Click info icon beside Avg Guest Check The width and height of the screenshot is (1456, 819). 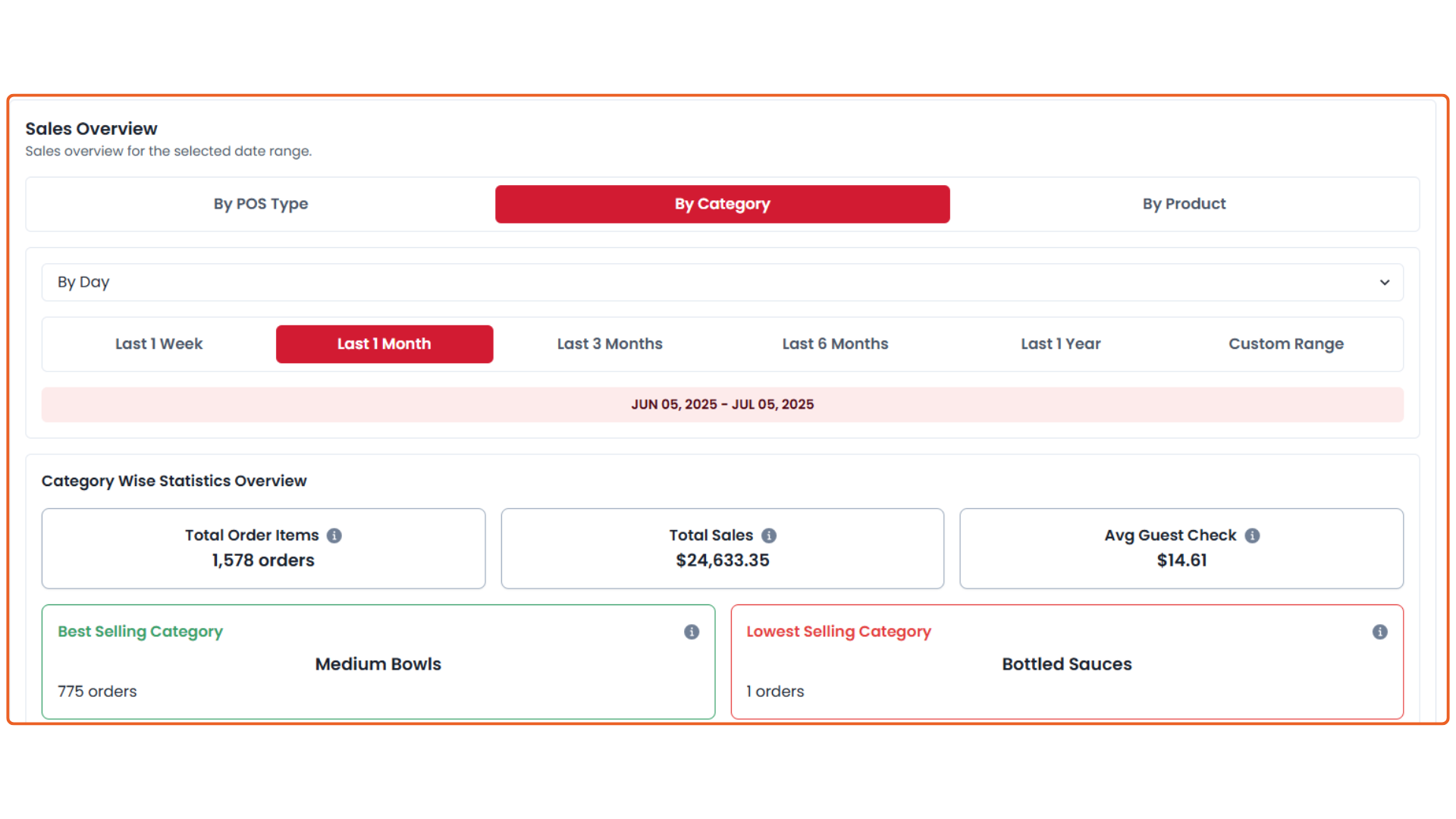[1253, 535]
